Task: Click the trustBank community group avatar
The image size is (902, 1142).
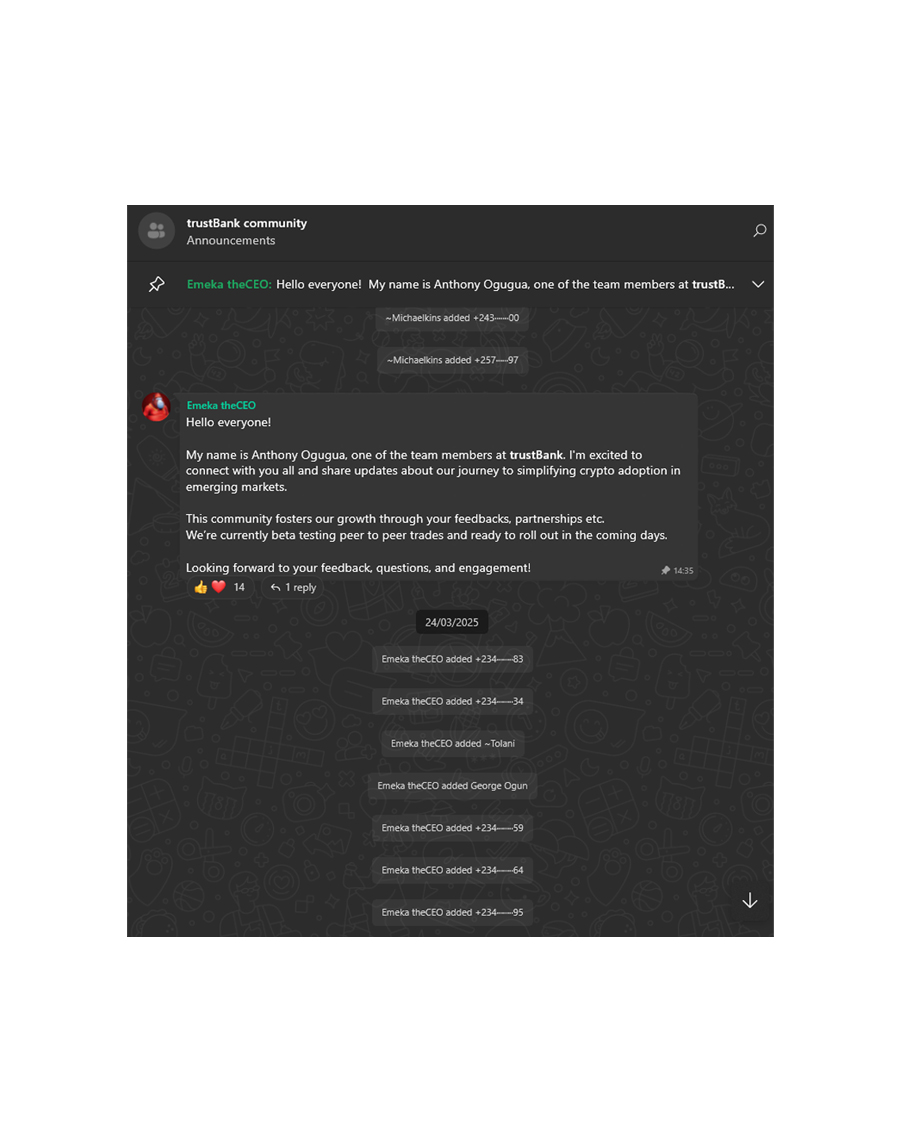Action: pos(157,231)
